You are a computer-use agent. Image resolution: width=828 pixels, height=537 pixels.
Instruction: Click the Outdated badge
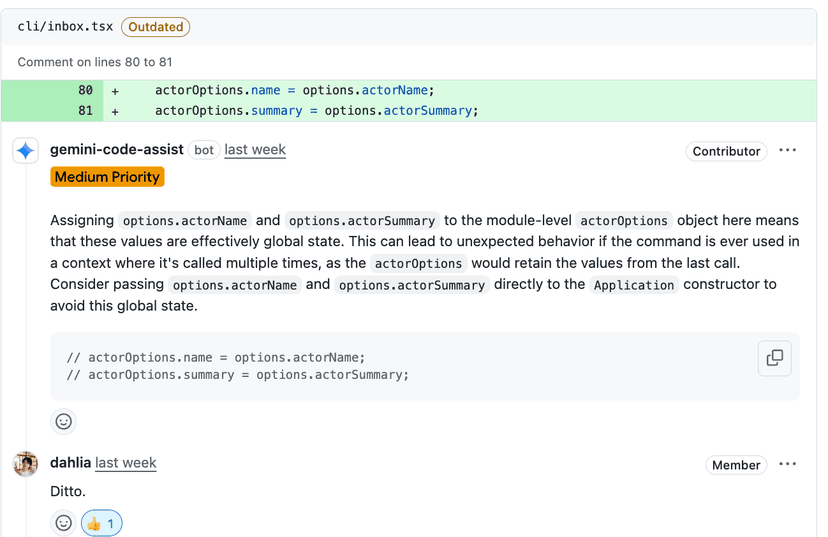156,27
